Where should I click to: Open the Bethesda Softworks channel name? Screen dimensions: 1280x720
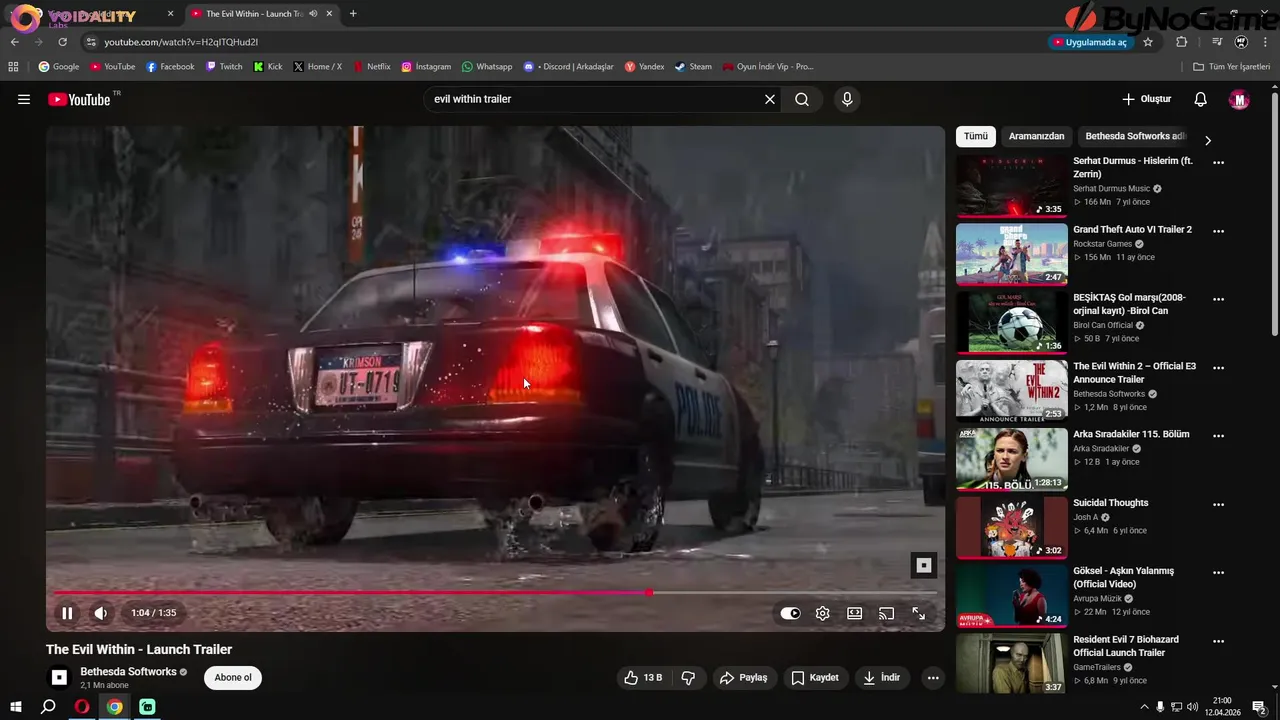click(128, 672)
